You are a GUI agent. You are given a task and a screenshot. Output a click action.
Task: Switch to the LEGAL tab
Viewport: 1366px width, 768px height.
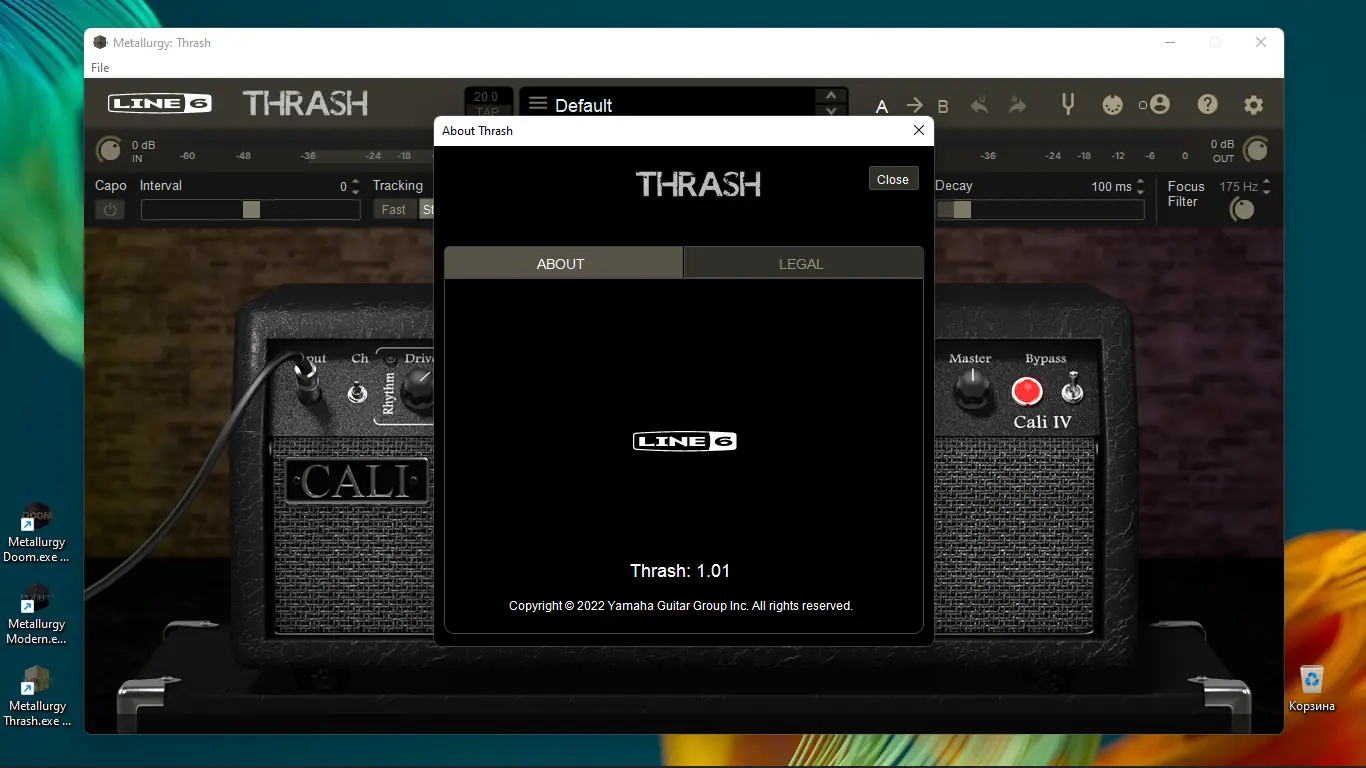click(804, 264)
